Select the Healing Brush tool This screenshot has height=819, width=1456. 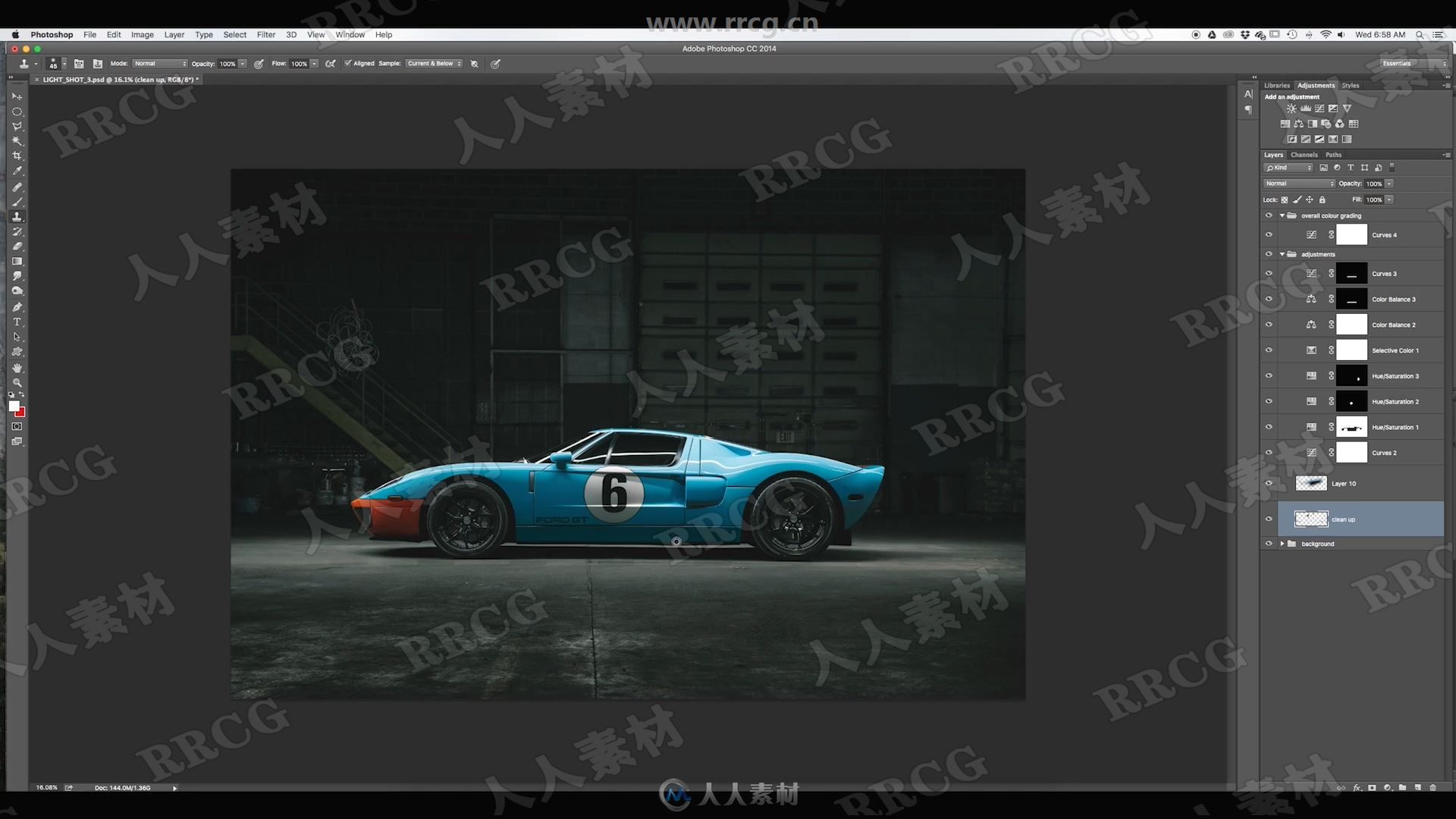[17, 187]
